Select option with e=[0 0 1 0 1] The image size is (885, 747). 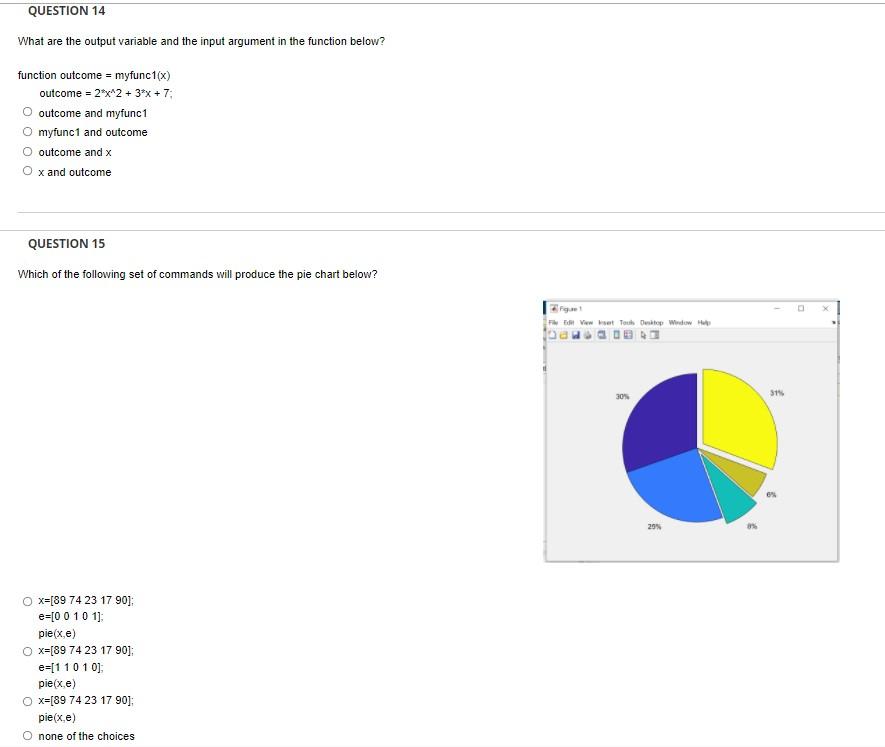[28, 601]
